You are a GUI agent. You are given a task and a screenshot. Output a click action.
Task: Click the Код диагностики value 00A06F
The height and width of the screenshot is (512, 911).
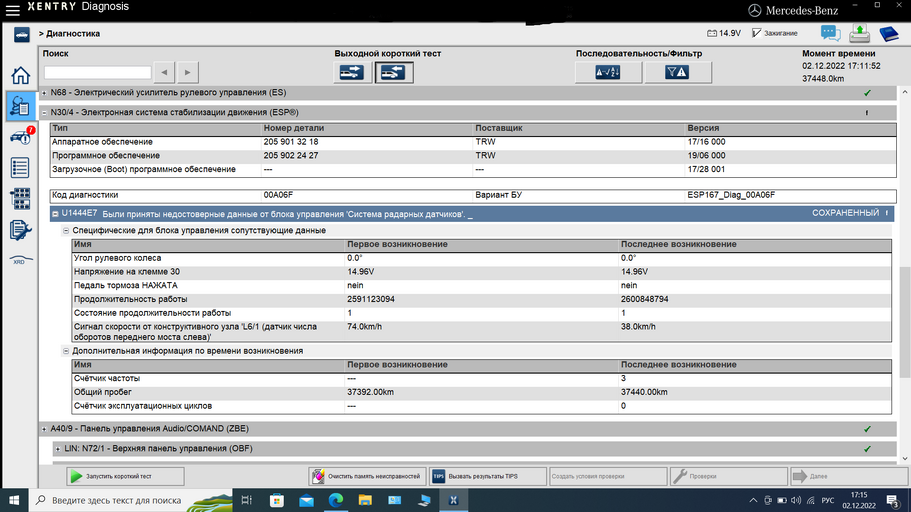click(278, 195)
